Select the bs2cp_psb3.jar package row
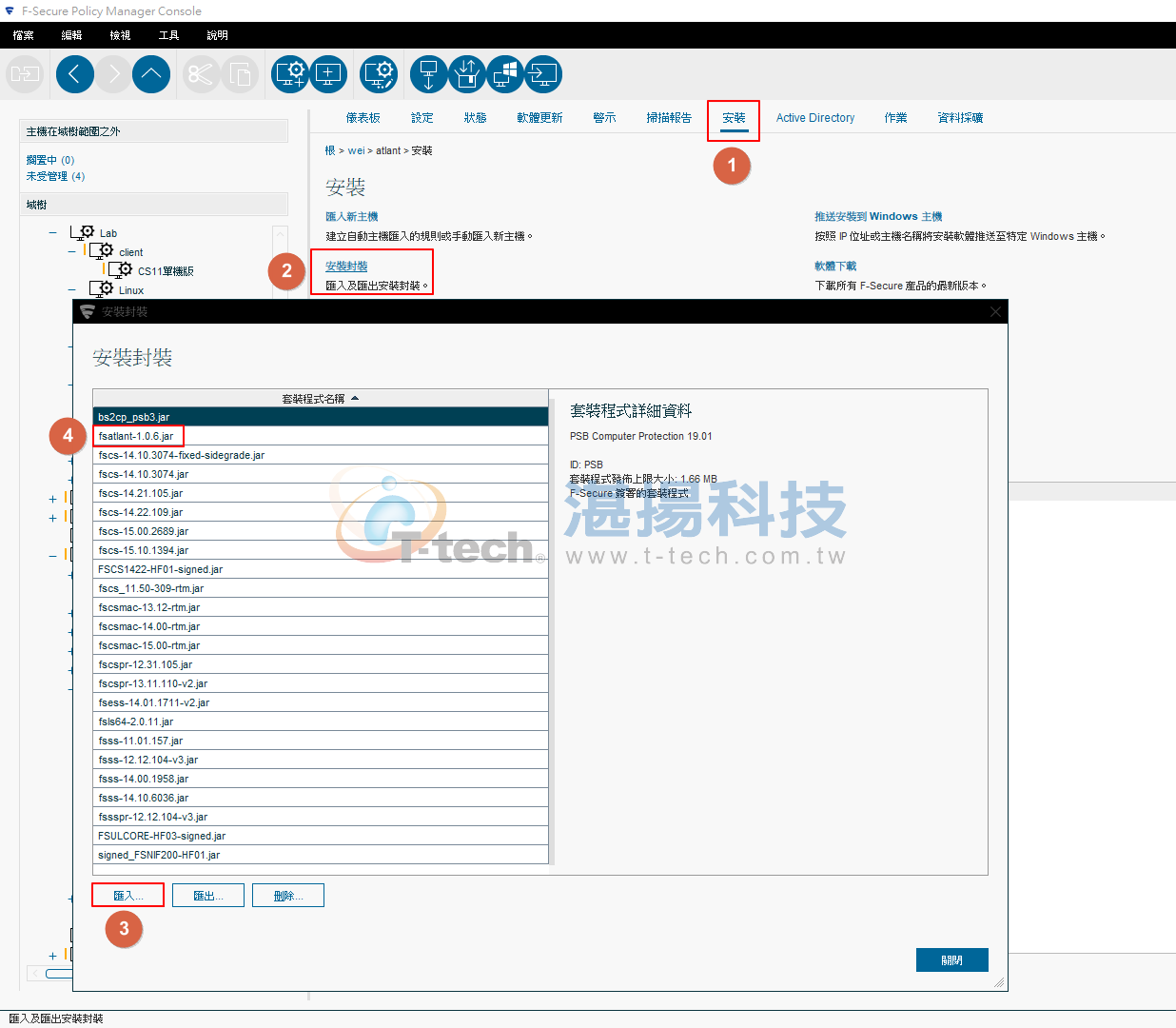The width and height of the screenshot is (1176, 1028). (x=321, y=417)
